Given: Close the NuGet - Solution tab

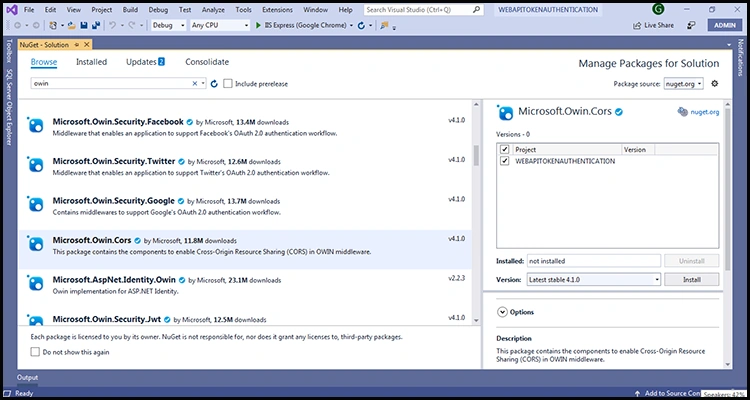Looking at the screenshot, I should point(87,44).
